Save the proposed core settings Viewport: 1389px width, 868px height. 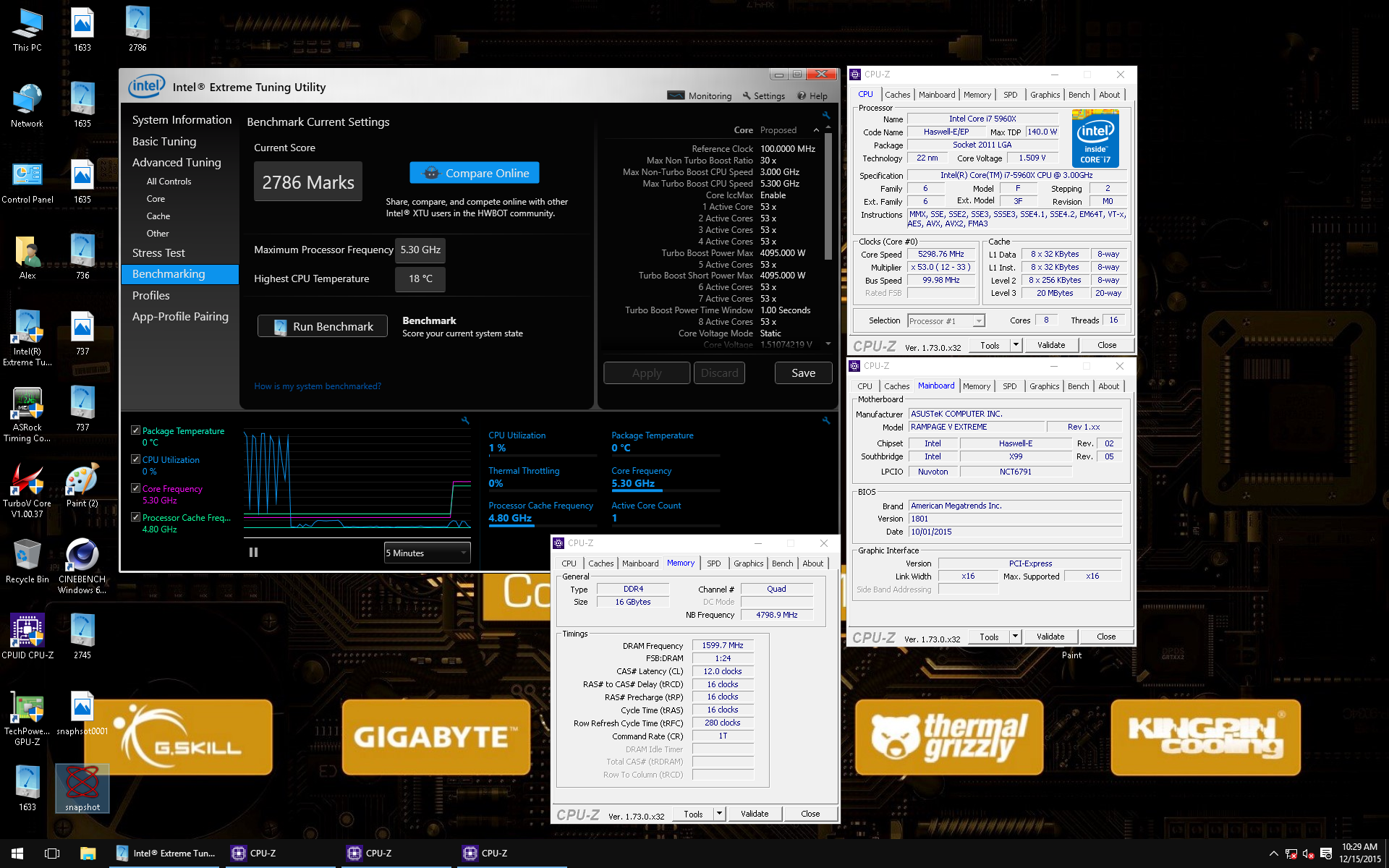(803, 373)
